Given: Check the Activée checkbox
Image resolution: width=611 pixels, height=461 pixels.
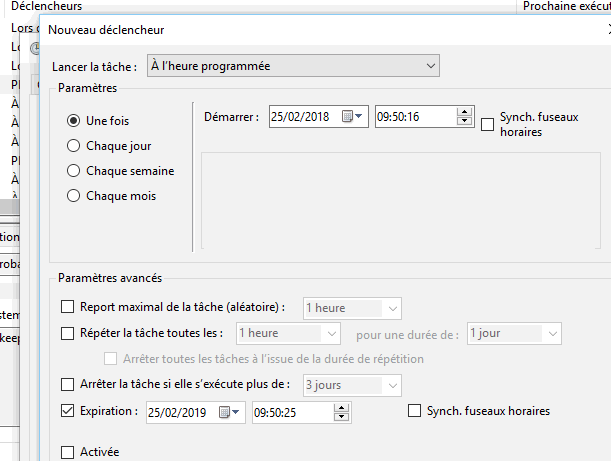Looking at the screenshot, I should (x=67, y=452).
